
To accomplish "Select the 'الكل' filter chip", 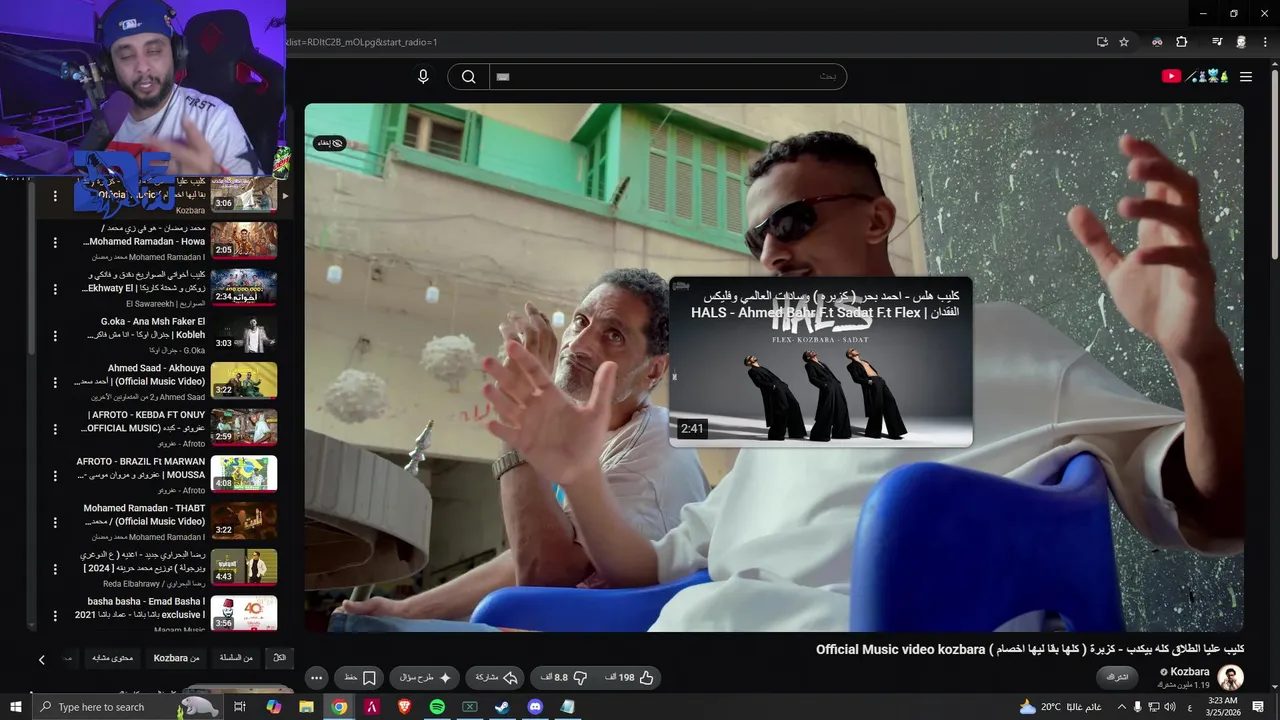I will [x=280, y=658].
